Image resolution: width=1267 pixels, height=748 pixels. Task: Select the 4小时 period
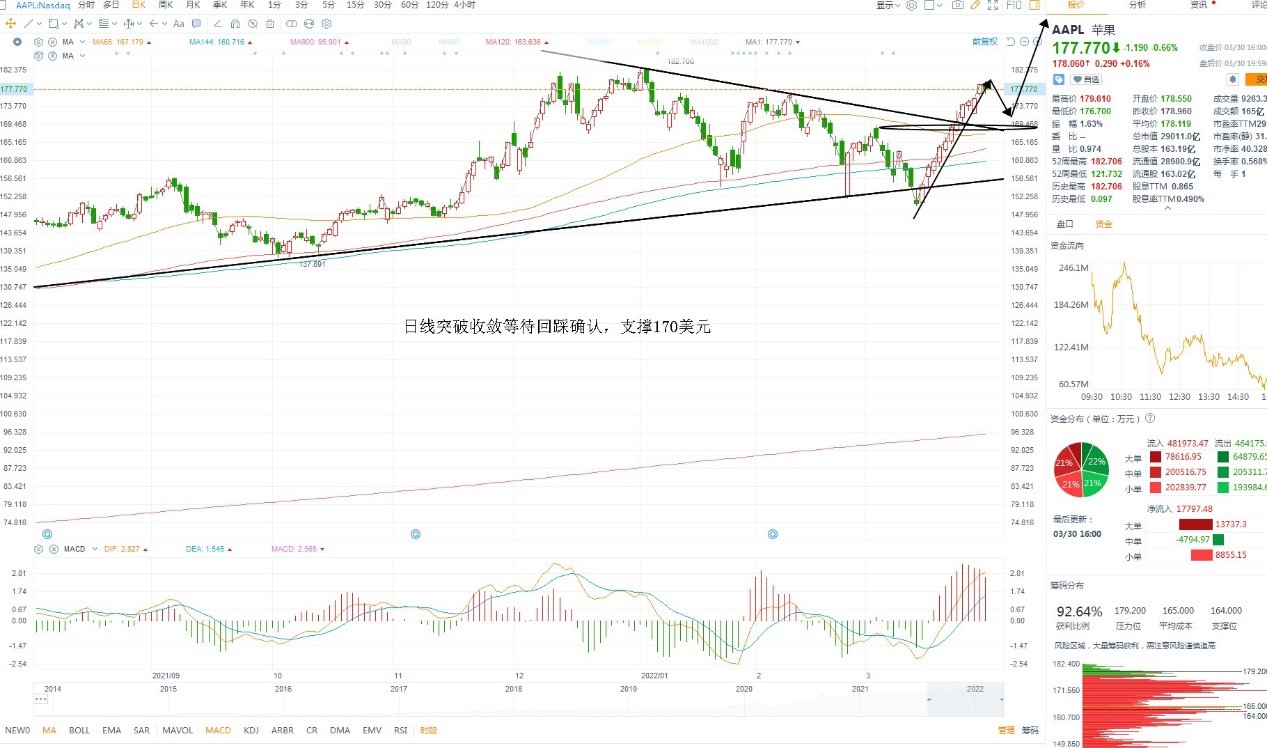coord(464,5)
